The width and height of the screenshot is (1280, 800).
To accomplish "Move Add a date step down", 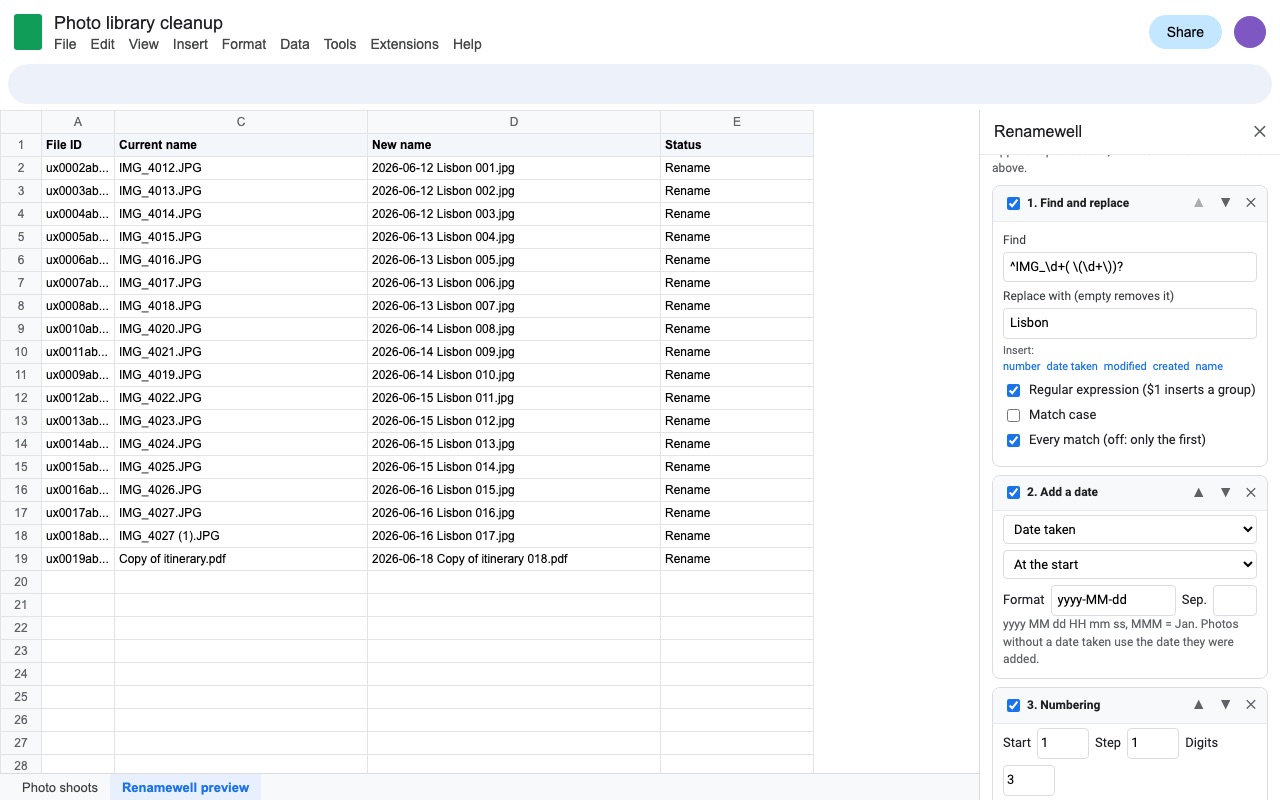I will point(1225,492).
